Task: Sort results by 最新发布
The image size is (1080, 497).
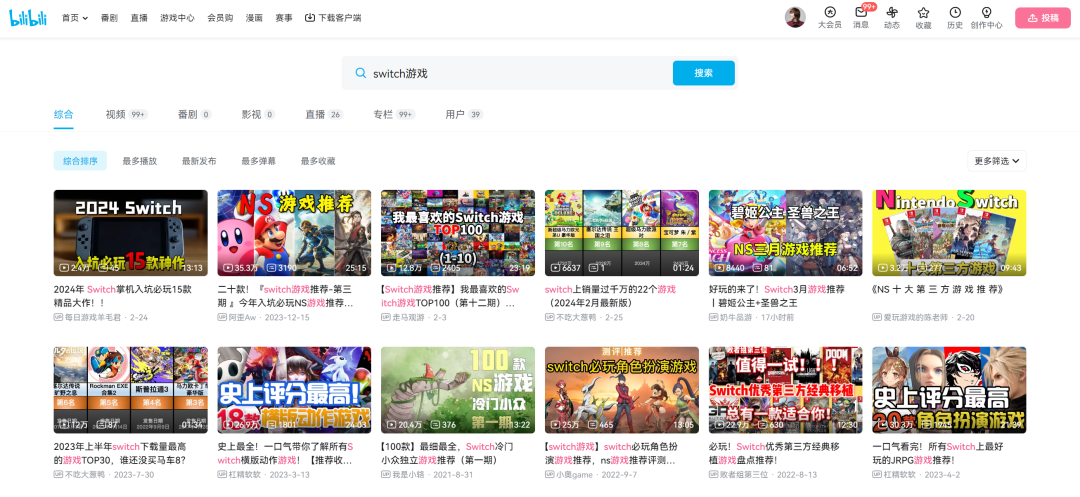Action: click(199, 161)
